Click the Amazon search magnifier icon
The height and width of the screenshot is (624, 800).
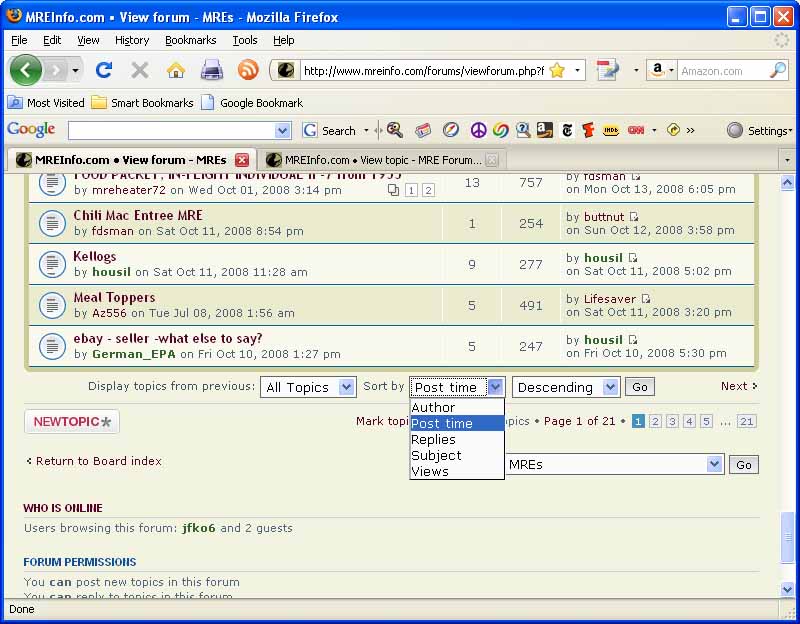click(777, 70)
